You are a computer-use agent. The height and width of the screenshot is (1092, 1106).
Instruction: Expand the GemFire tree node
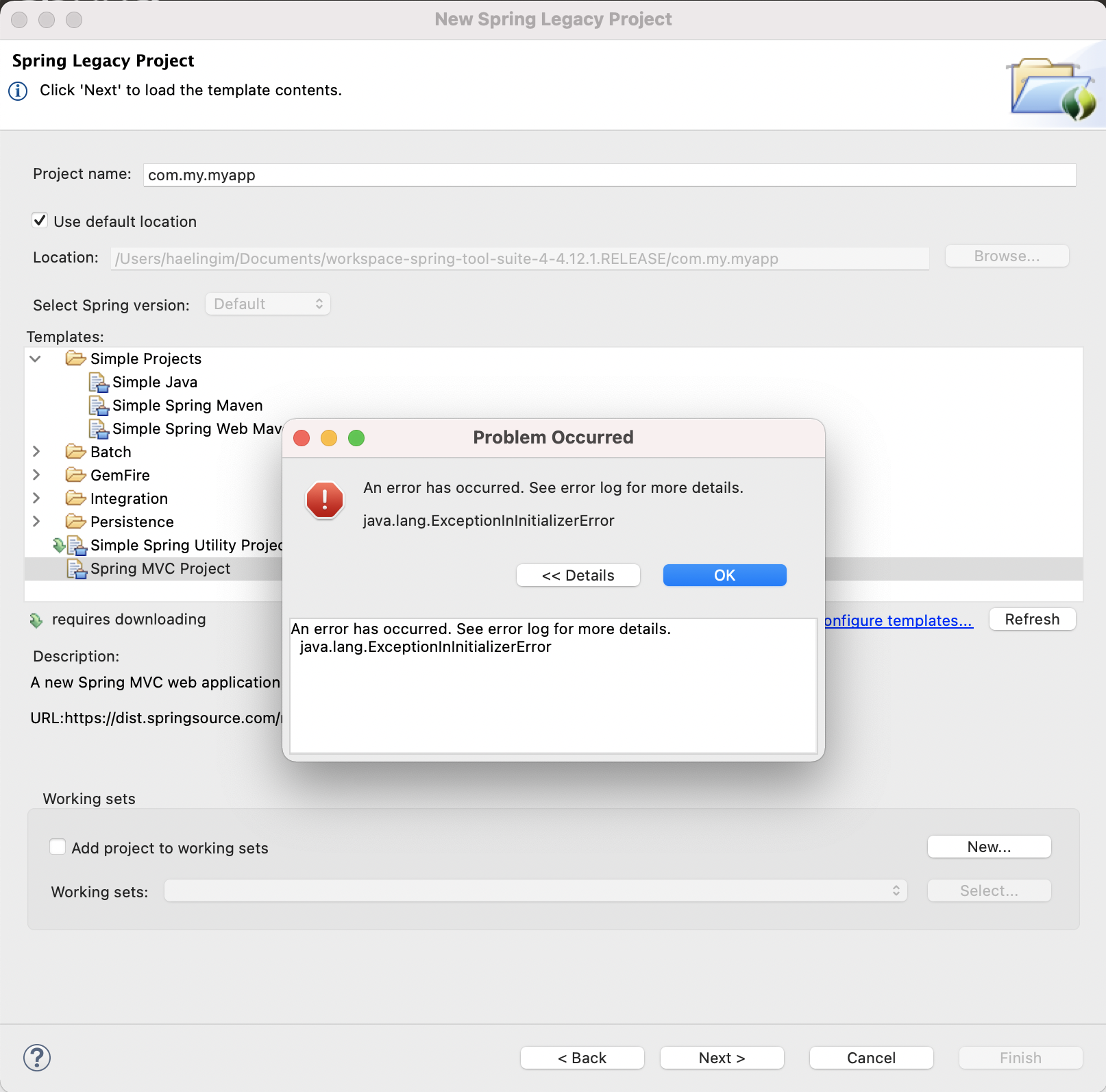(36, 475)
